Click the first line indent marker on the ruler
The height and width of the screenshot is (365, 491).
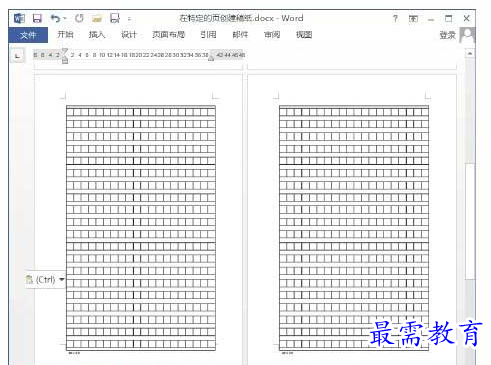click(x=65, y=51)
